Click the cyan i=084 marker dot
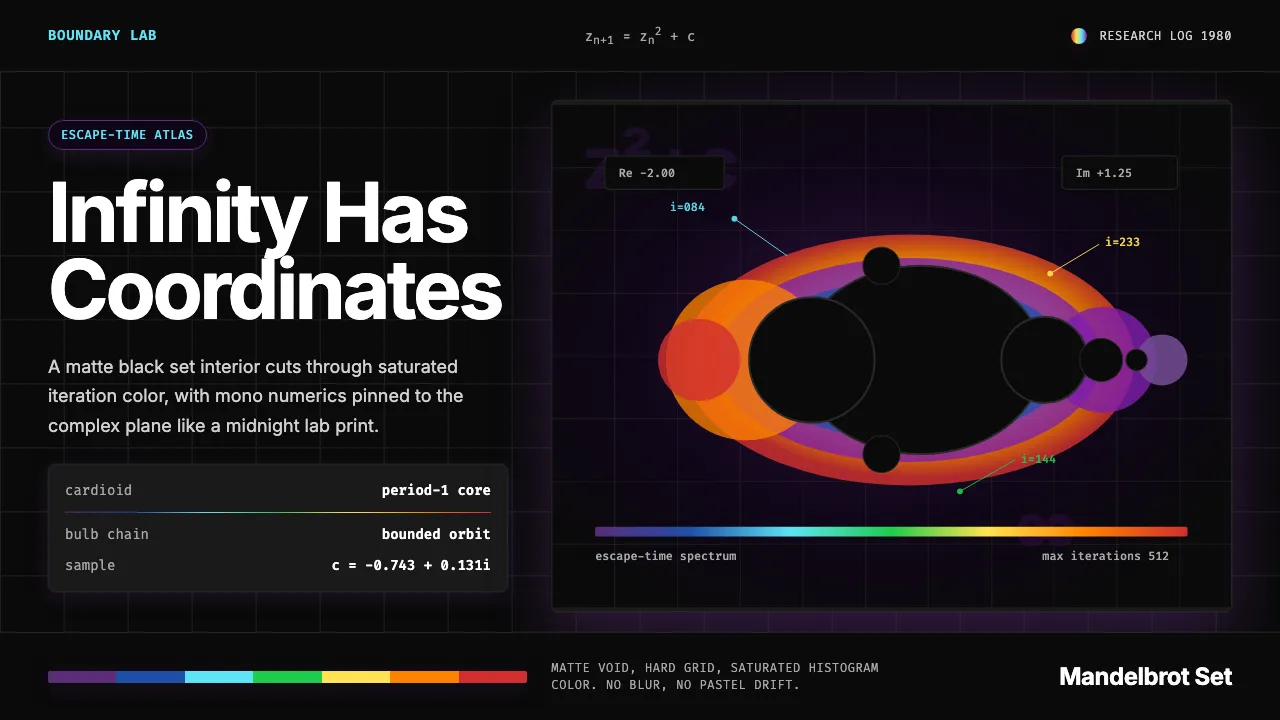The width and height of the screenshot is (1280, 720). coord(734,219)
